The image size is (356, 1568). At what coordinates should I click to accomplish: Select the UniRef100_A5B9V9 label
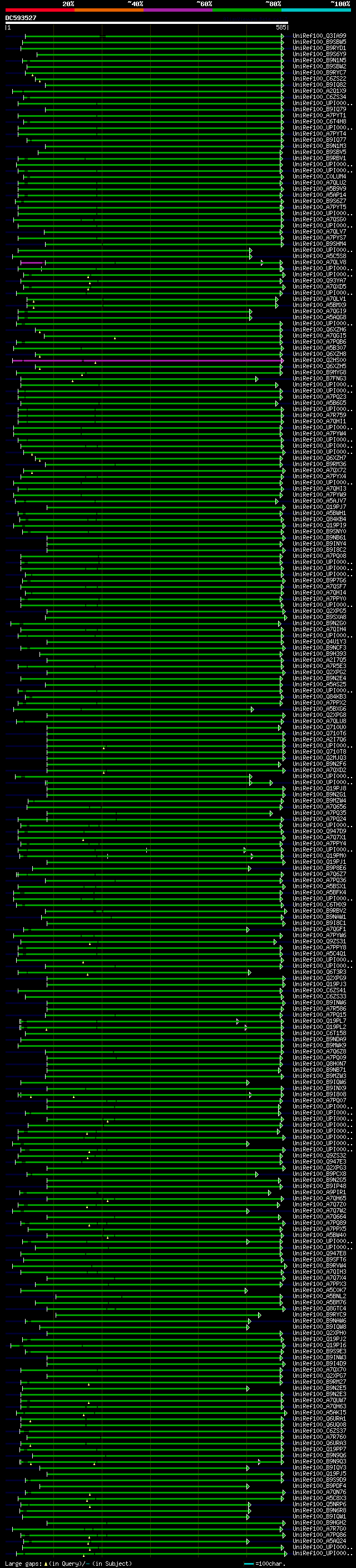coord(319,189)
